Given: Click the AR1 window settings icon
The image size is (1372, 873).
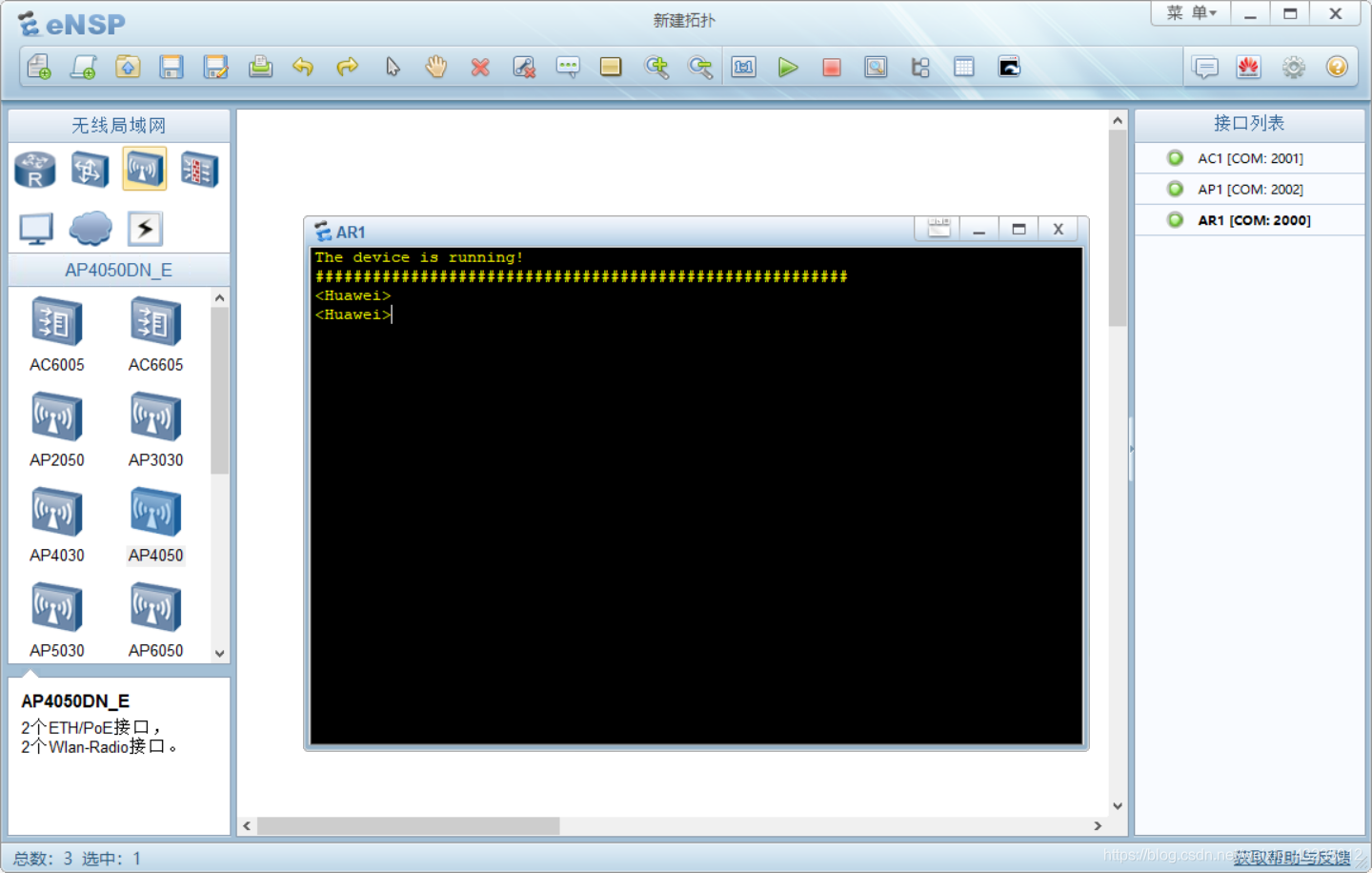Looking at the screenshot, I should [x=939, y=229].
